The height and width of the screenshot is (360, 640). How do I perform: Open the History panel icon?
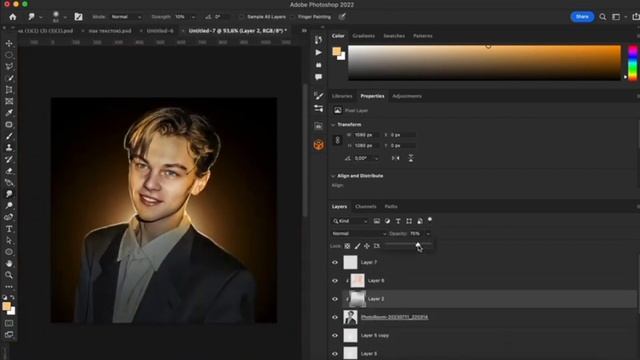pos(319,40)
